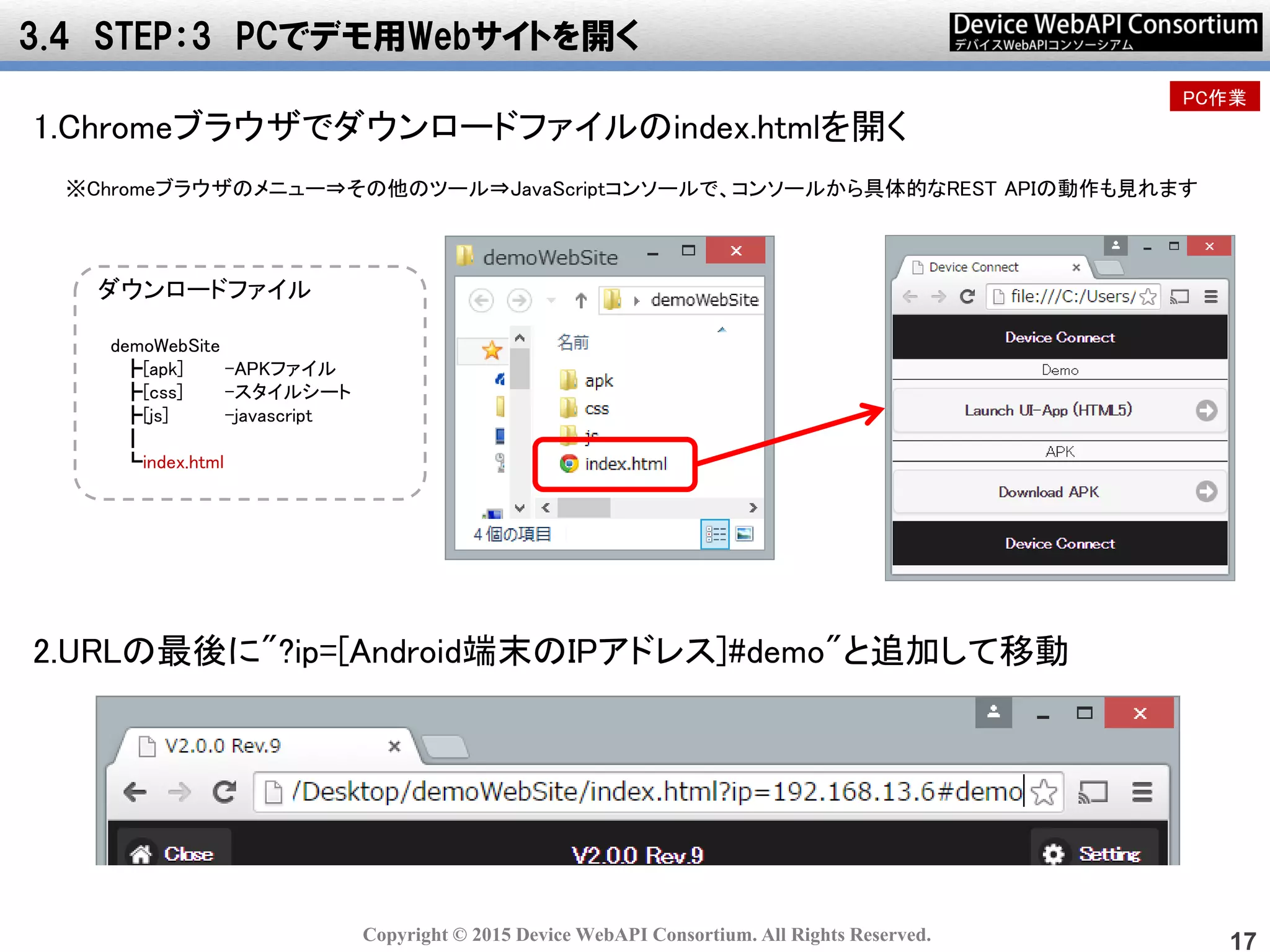The width and height of the screenshot is (1270, 952).
Task: Click up-directory arrow in explorer window
Action: [580, 301]
